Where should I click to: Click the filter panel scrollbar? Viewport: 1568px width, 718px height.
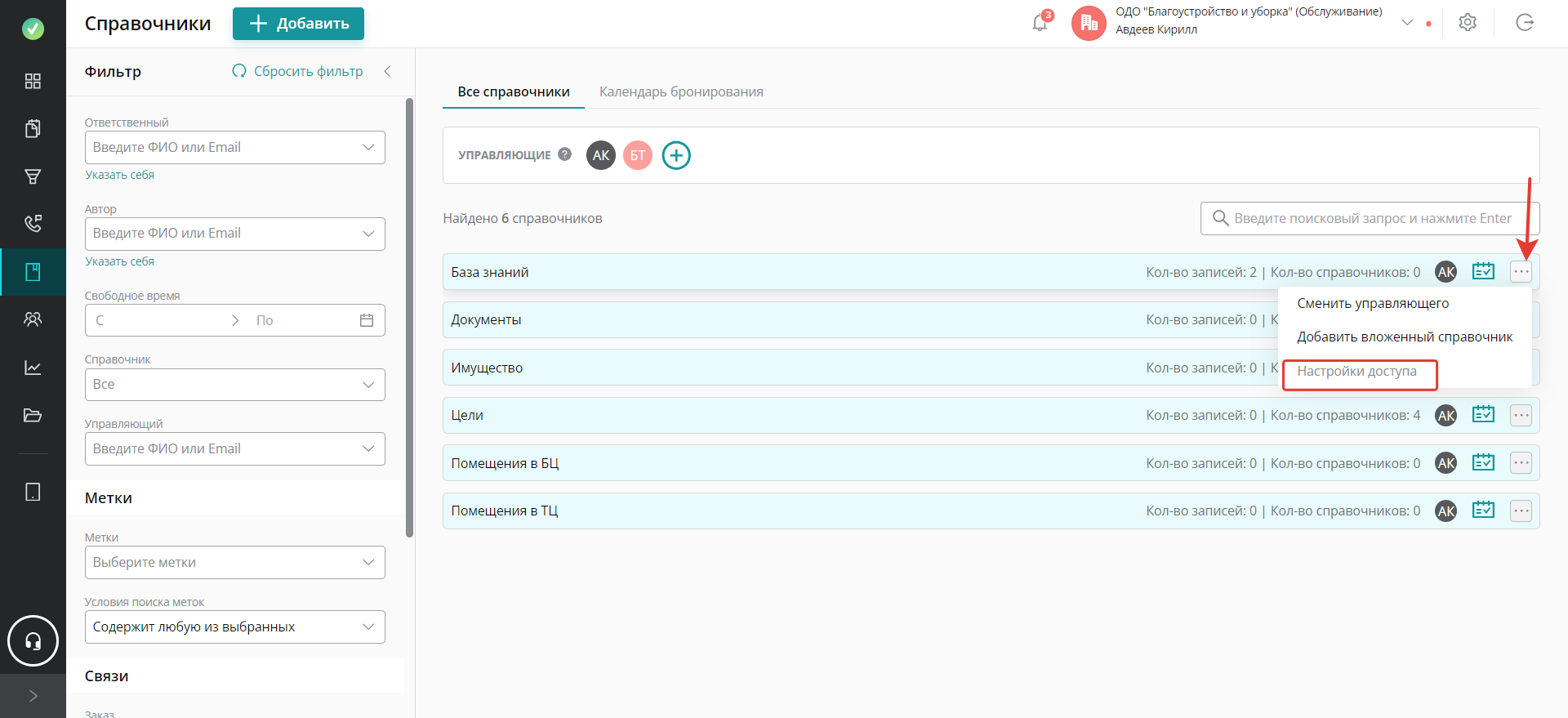pyautogui.click(x=409, y=318)
